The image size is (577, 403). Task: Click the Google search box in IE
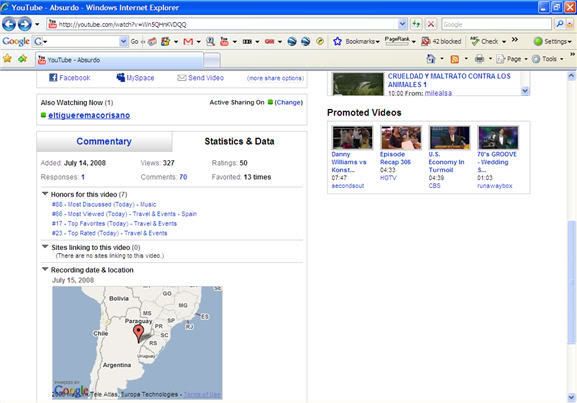pyautogui.click(x=496, y=25)
